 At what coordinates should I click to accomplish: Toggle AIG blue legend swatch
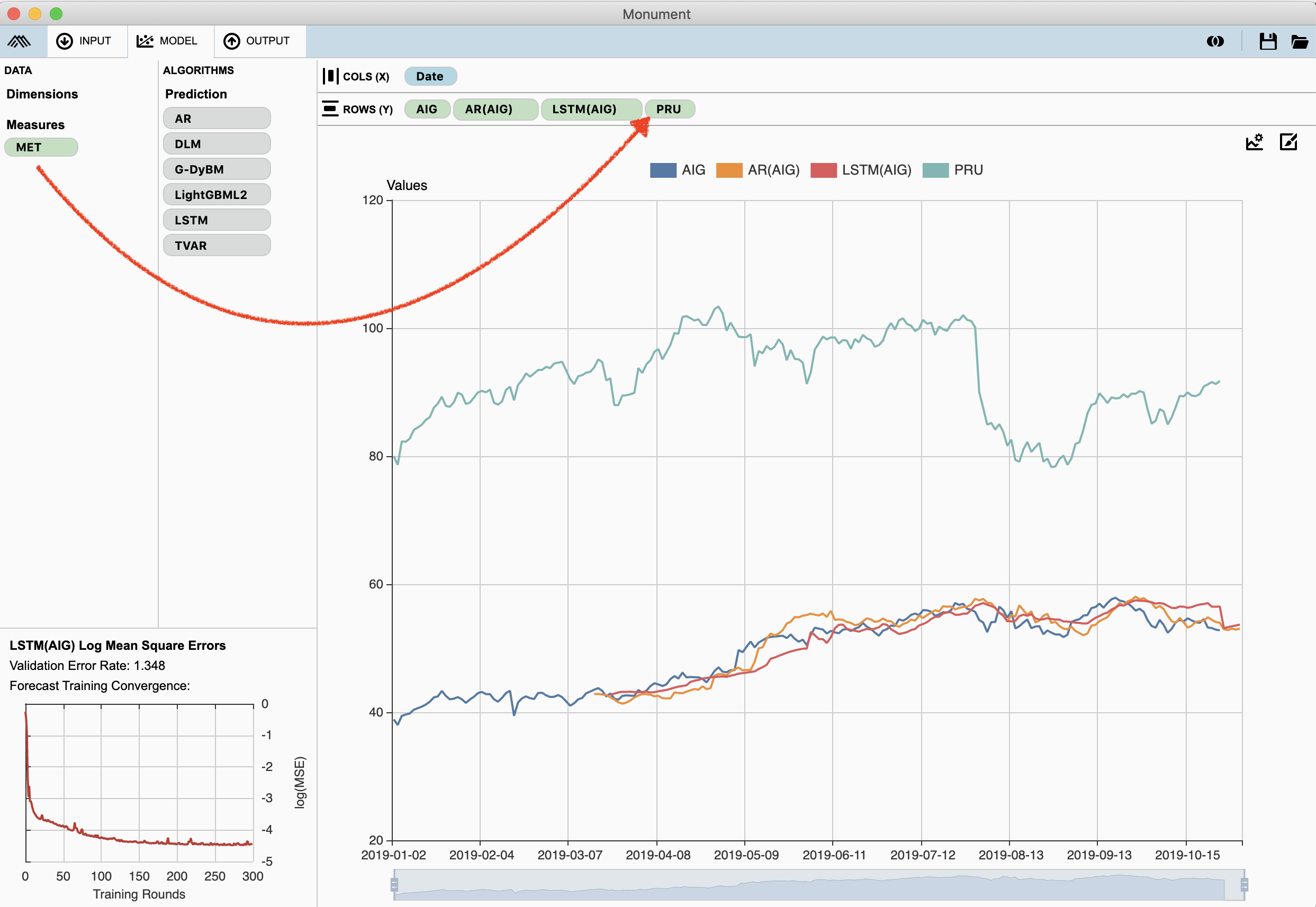pos(663,170)
